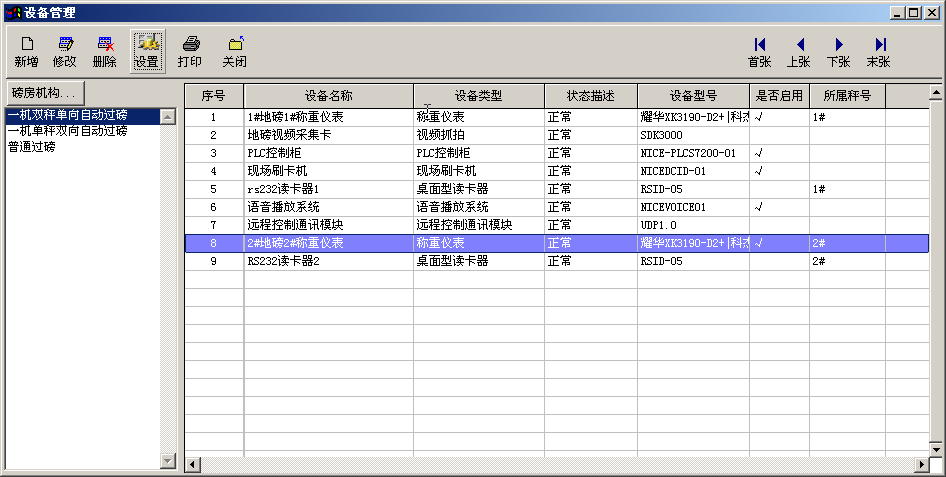Click the table's vertical scrollbar down arrow
The height and width of the screenshot is (477, 946).
pos(936,449)
